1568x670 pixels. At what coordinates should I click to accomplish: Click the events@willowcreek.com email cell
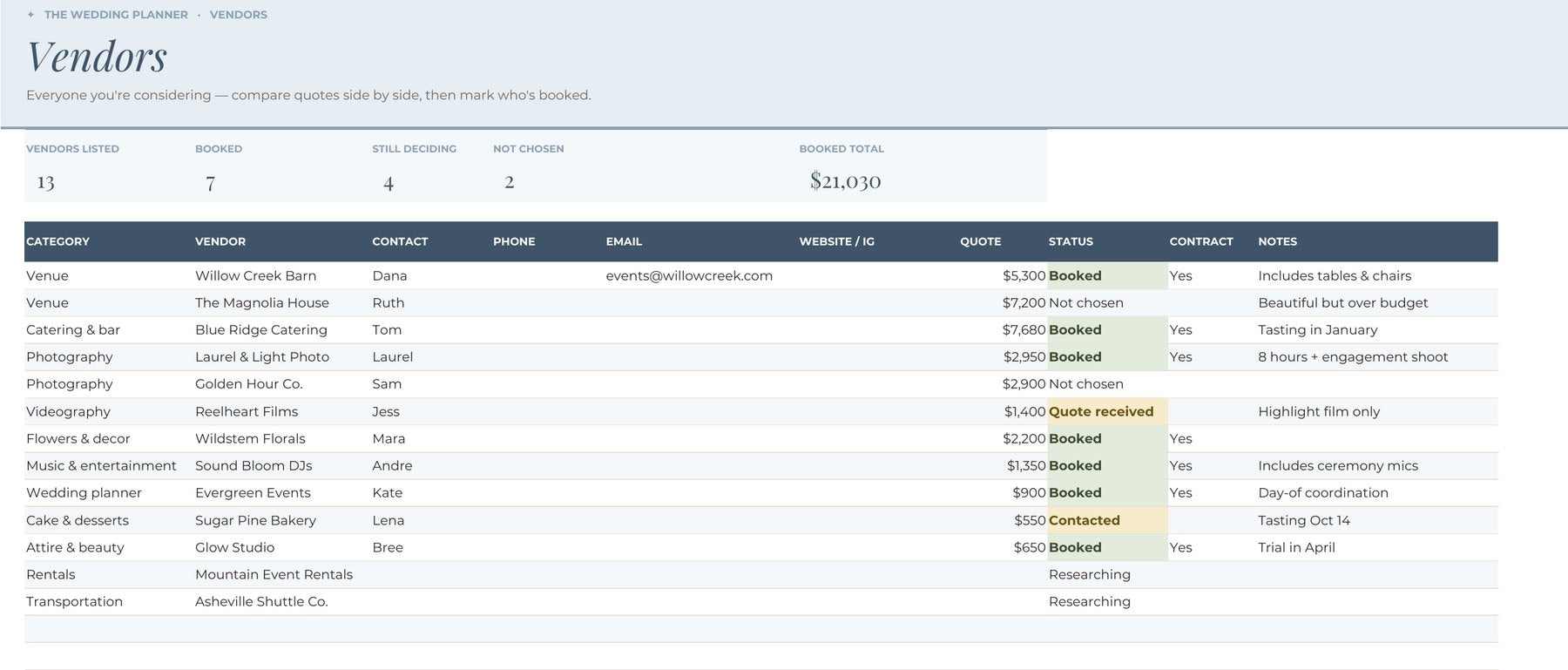(x=689, y=275)
